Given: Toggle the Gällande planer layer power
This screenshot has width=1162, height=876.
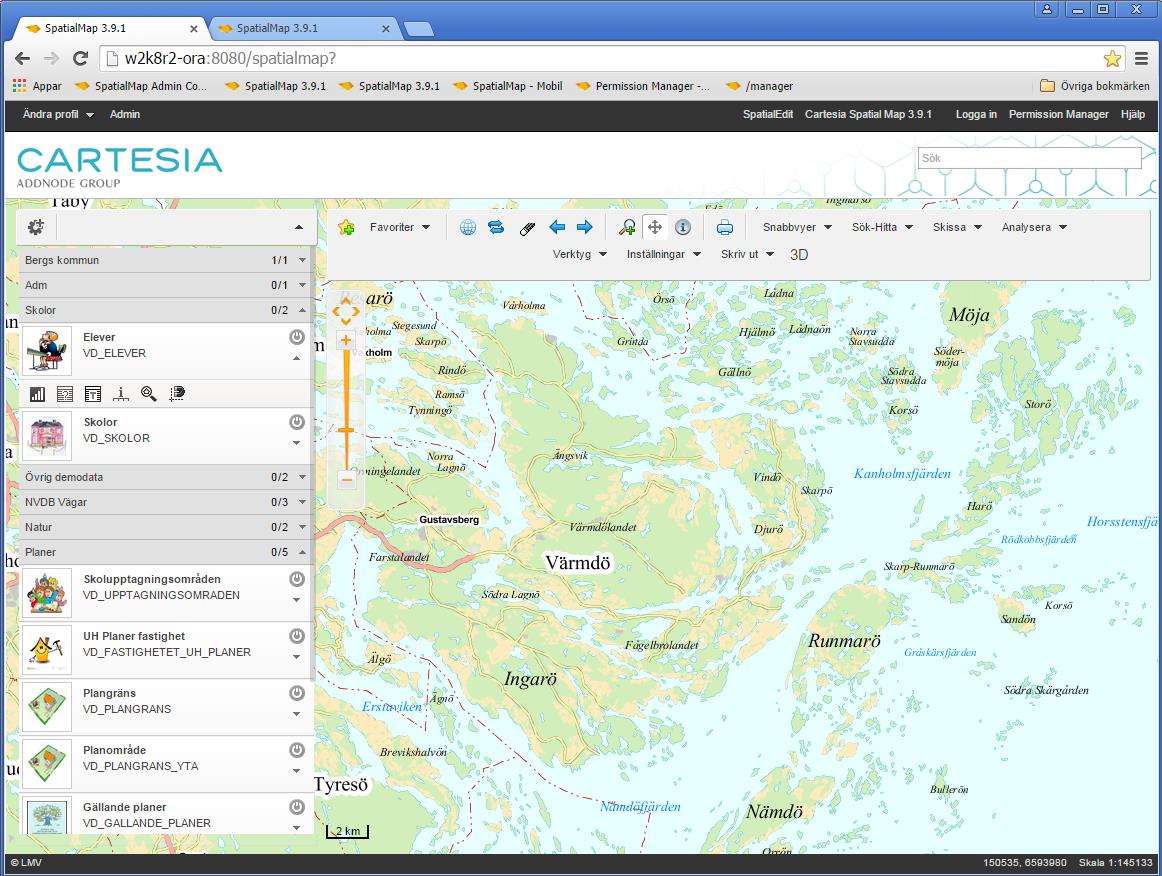Looking at the screenshot, I should point(297,807).
